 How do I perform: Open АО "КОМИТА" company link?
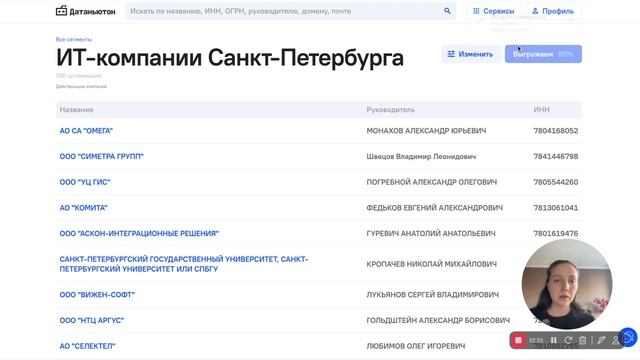click(x=83, y=208)
